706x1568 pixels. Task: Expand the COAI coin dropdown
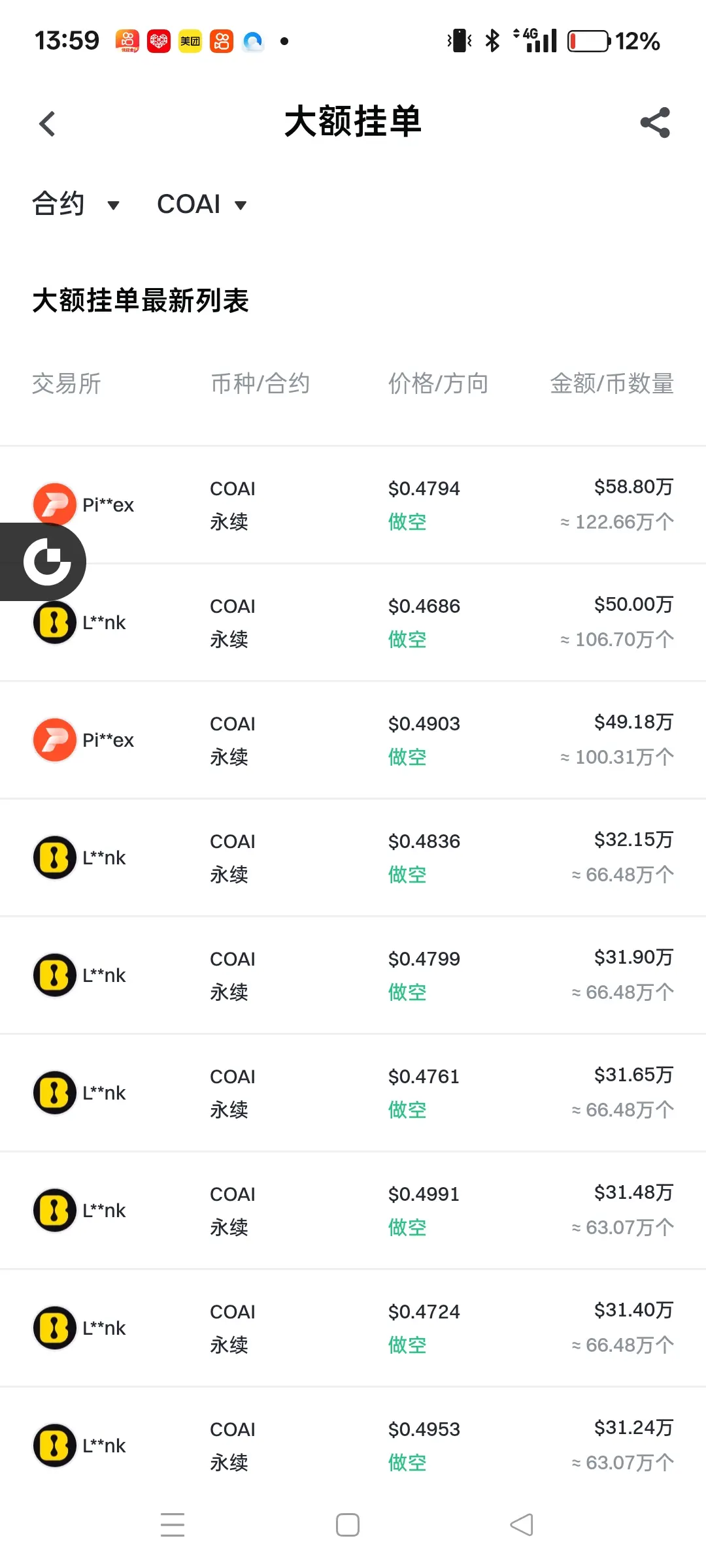point(201,204)
